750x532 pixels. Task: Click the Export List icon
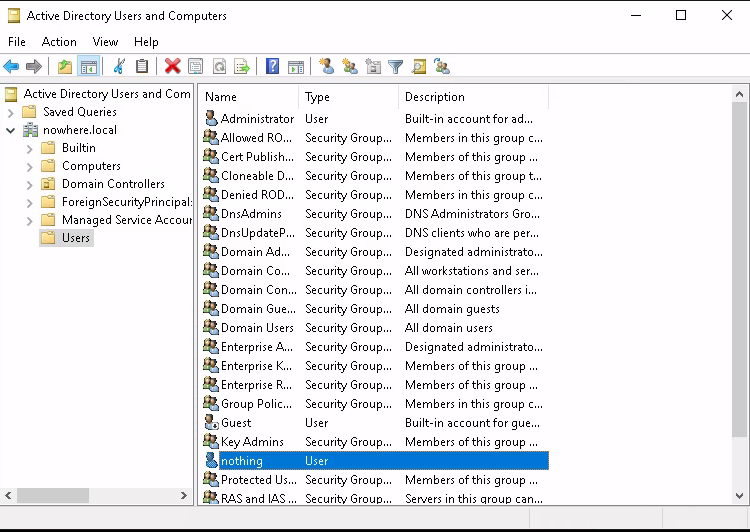pos(242,66)
